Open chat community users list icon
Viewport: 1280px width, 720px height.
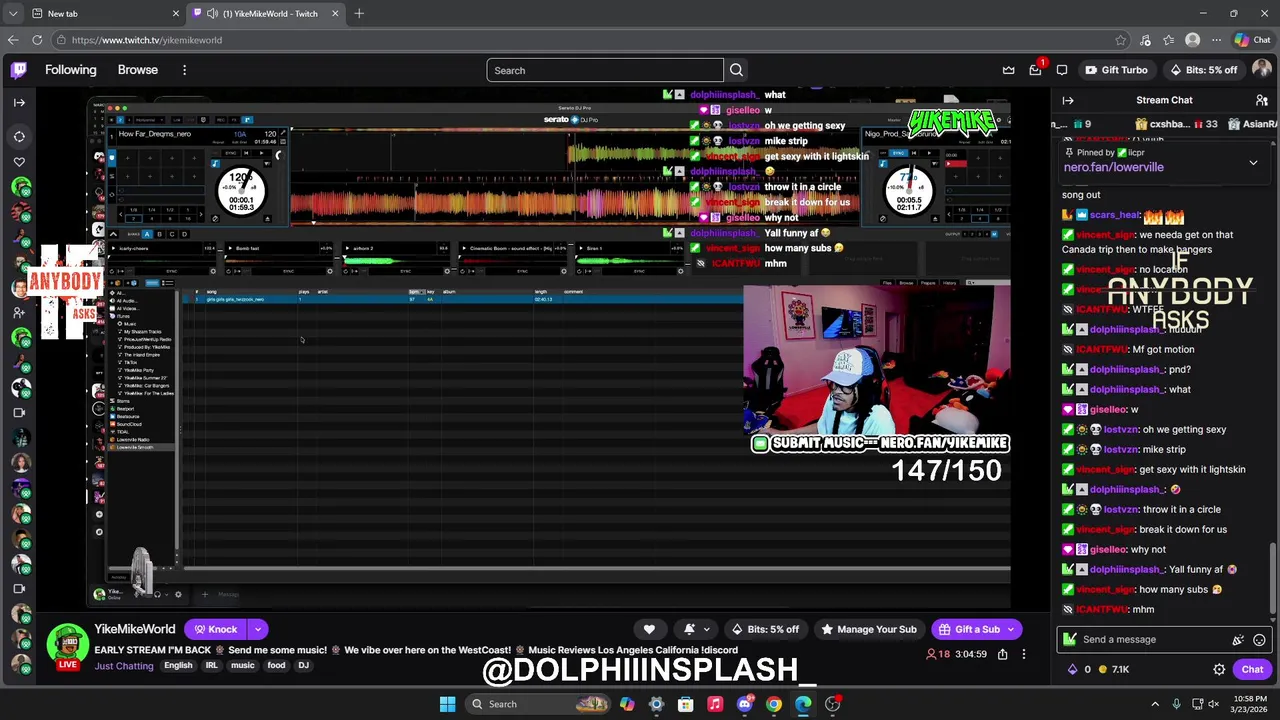click(1262, 100)
